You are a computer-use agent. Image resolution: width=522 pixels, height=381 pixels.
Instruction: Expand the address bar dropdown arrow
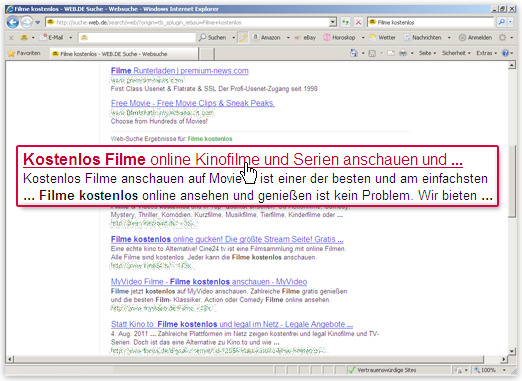(333, 22)
